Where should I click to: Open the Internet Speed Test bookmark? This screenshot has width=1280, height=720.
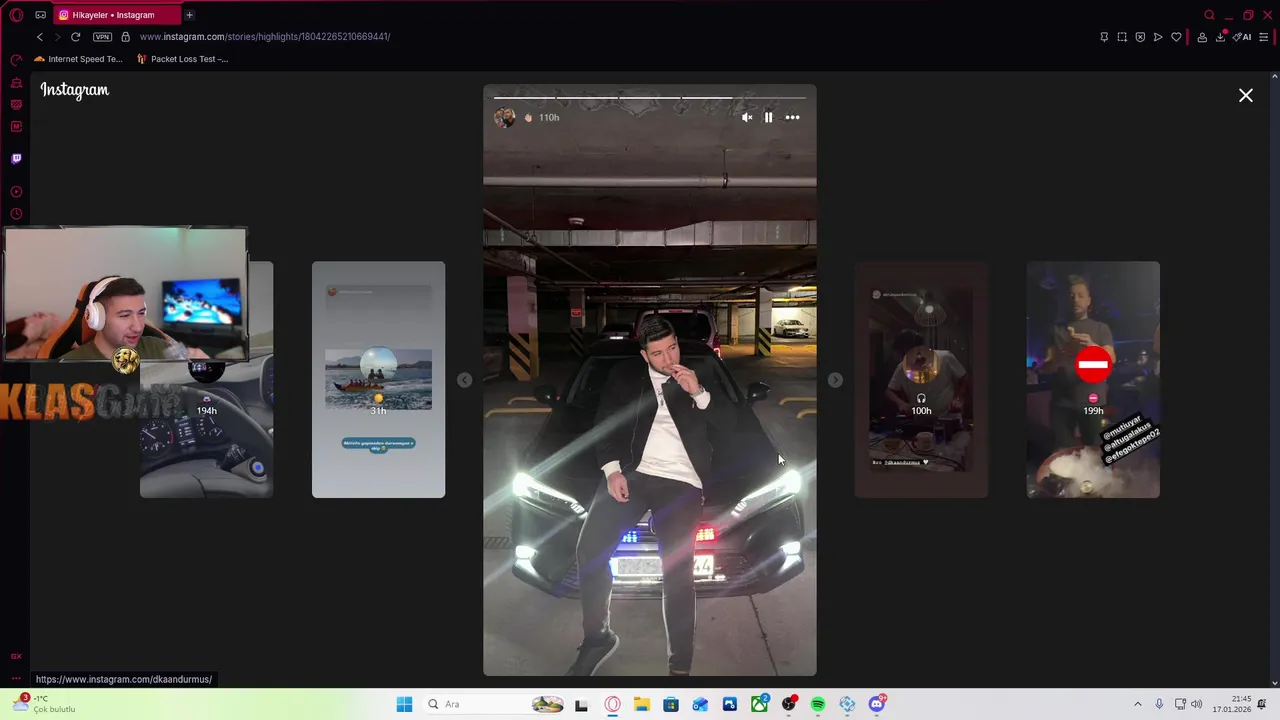[x=78, y=59]
